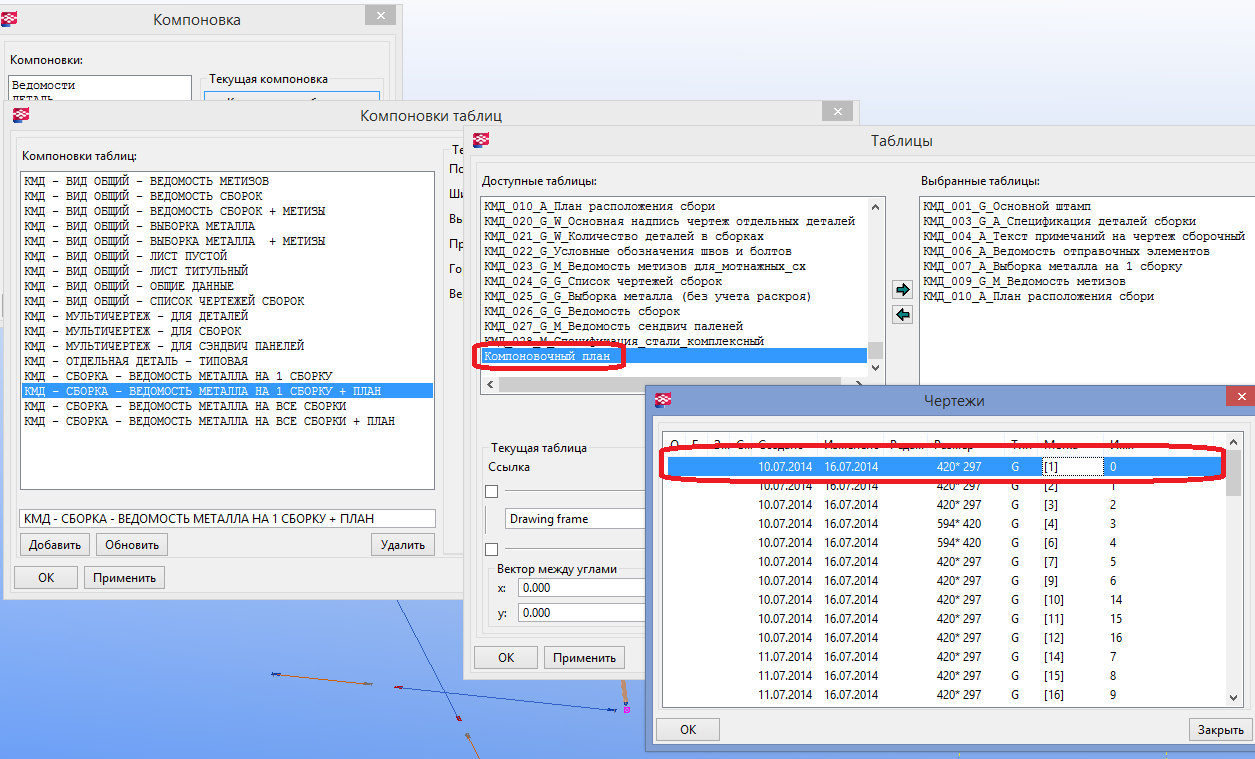Close the Компоновка dialog with X button
Viewport: 1255px width, 759px height.
point(379,16)
